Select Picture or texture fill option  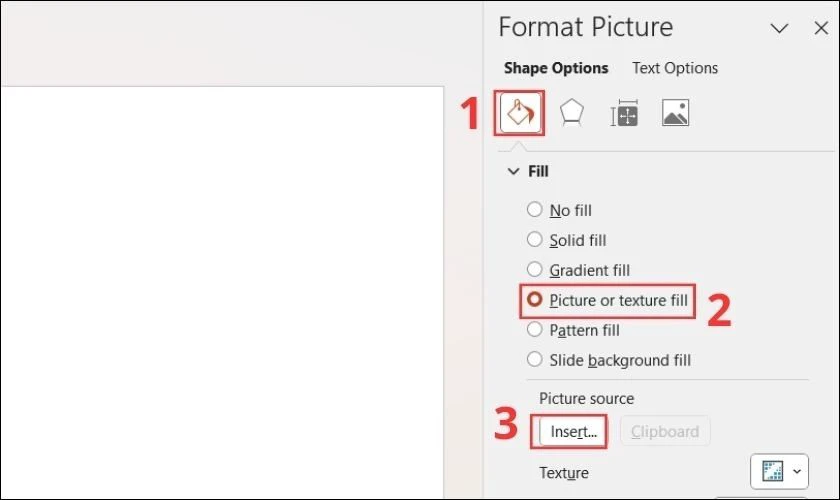coord(607,300)
